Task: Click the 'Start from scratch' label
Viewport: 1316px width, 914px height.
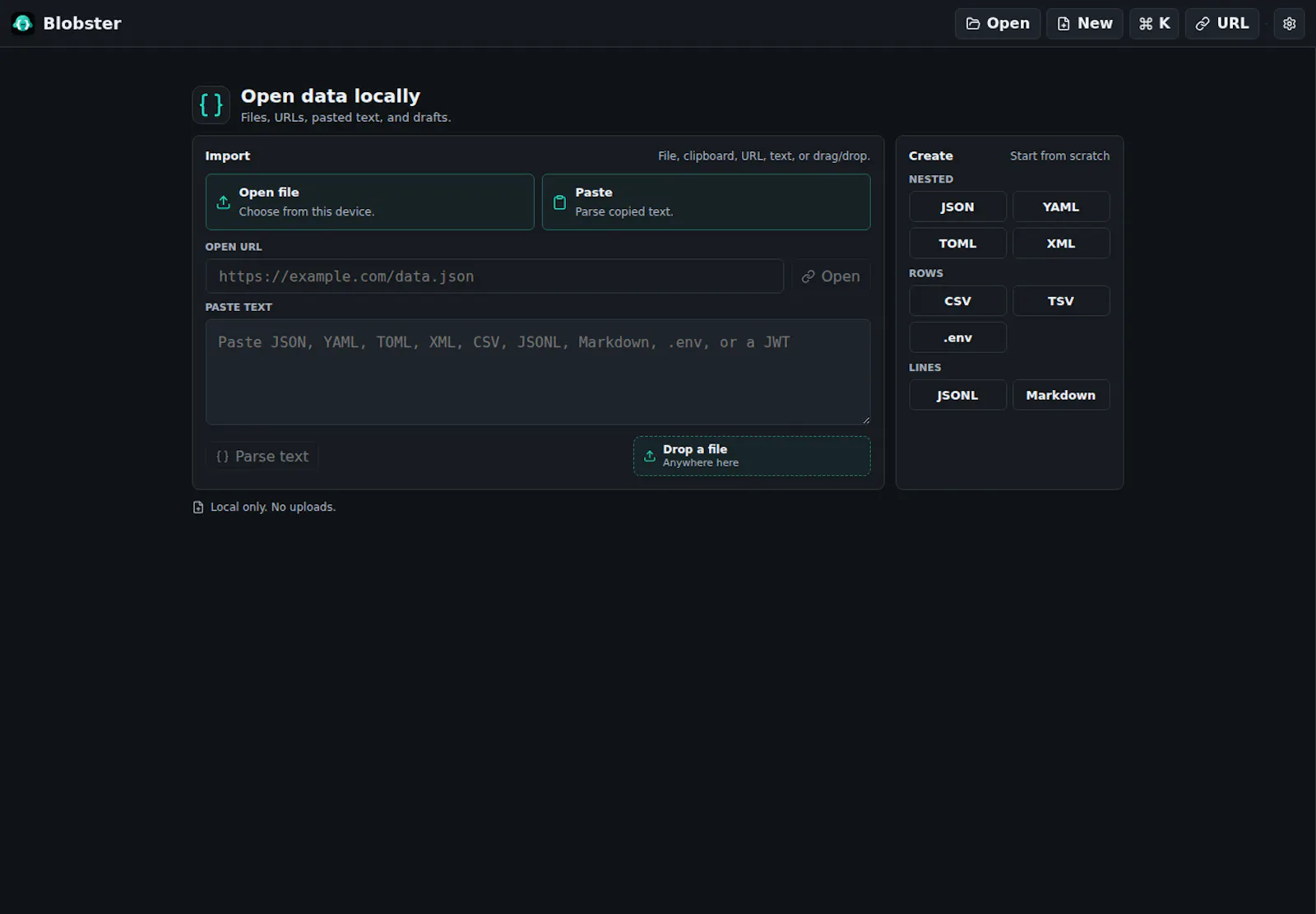Action: (1059, 156)
